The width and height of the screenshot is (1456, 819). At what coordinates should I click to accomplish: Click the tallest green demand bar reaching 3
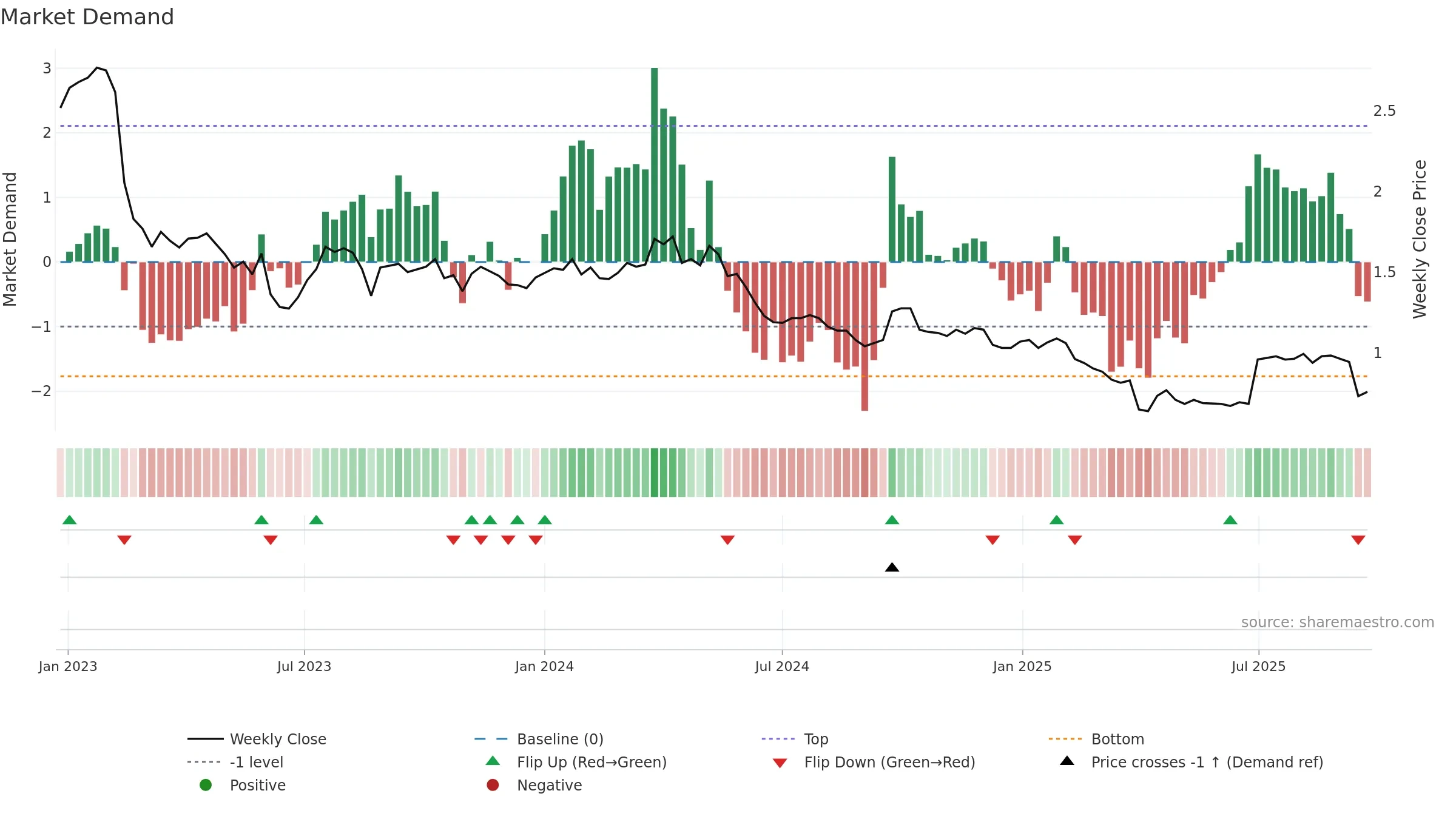(x=655, y=164)
